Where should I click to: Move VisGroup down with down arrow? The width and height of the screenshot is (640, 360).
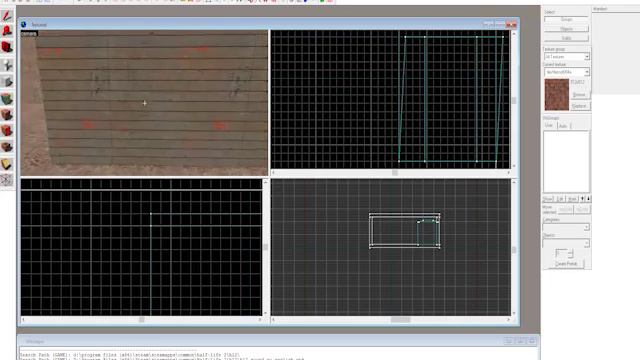click(588, 199)
